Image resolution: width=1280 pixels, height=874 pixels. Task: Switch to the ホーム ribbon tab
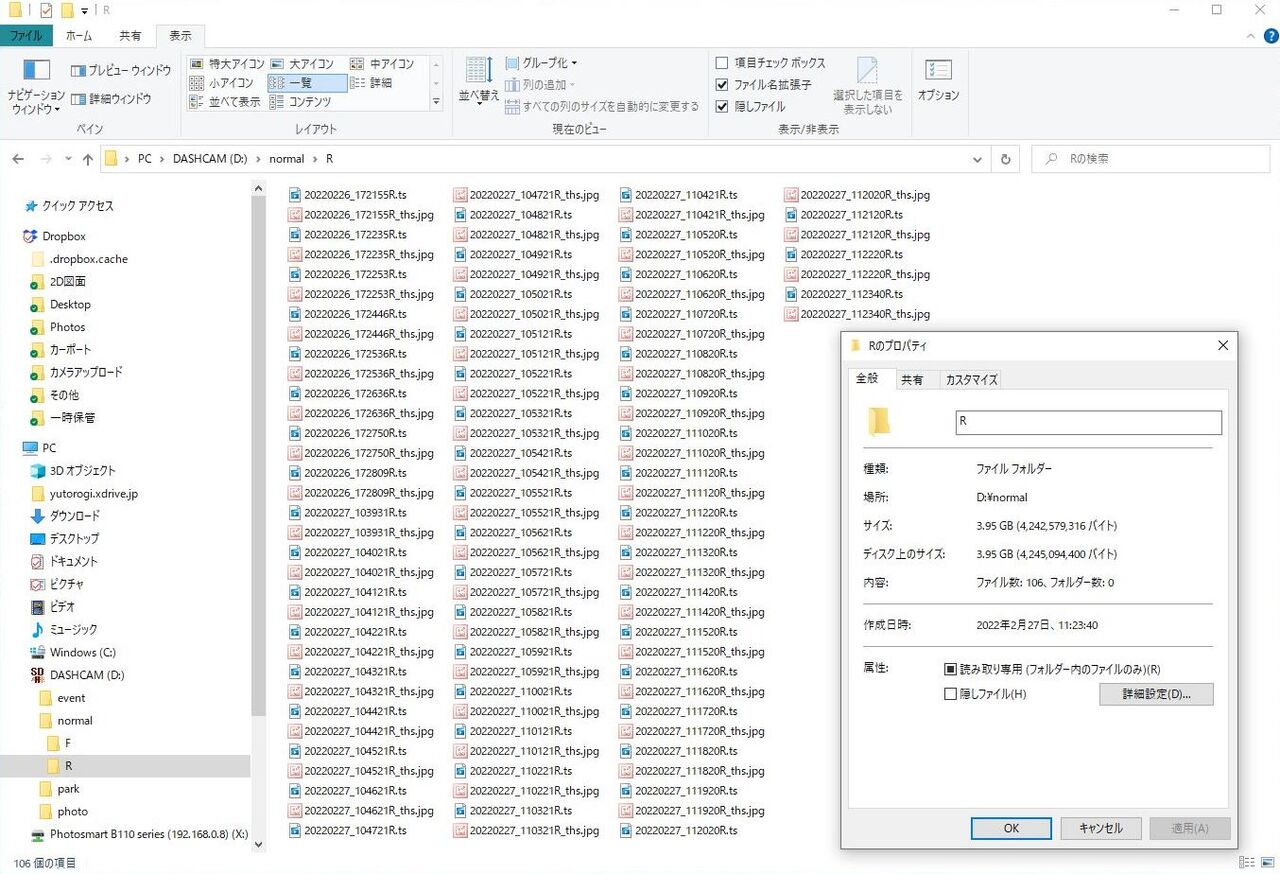pyautogui.click(x=79, y=36)
